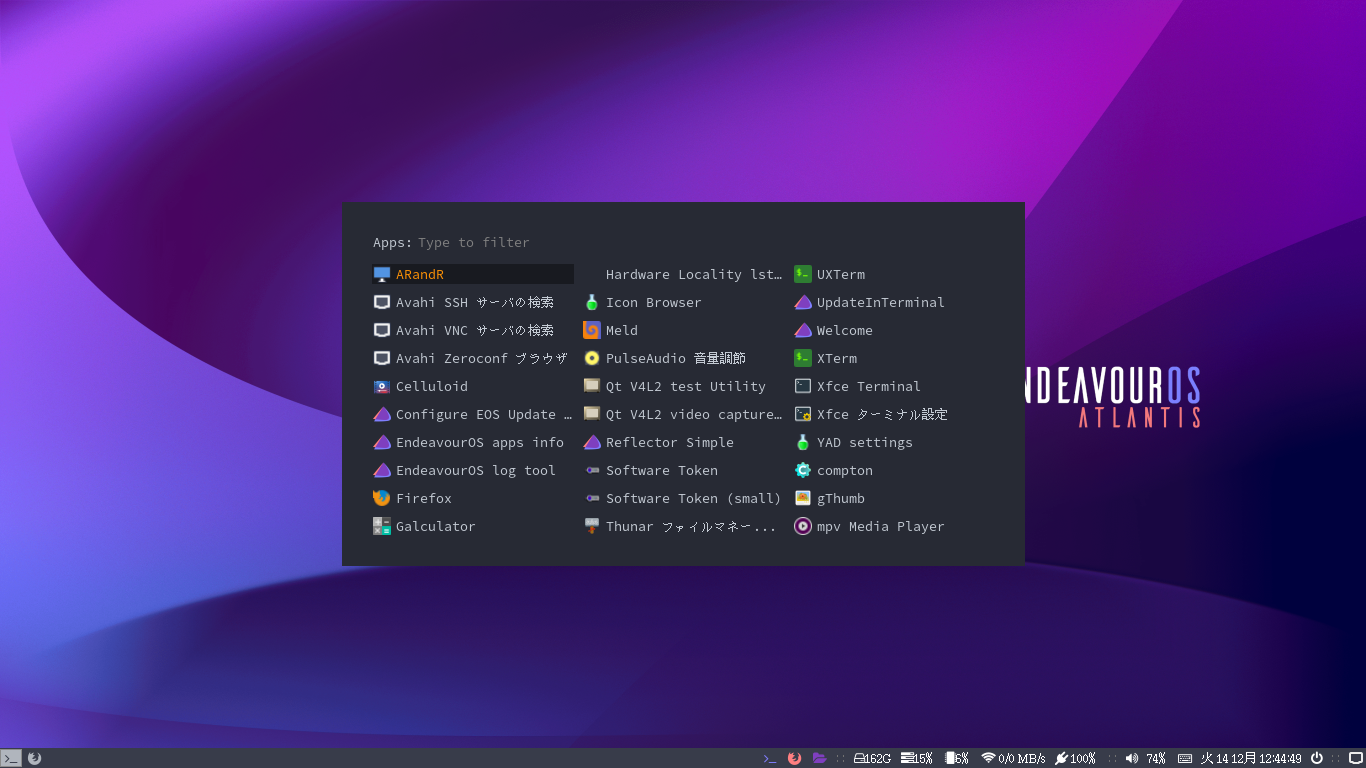Open Avahi SSH server browser entry
1366x768 pixels.
click(x=473, y=302)
